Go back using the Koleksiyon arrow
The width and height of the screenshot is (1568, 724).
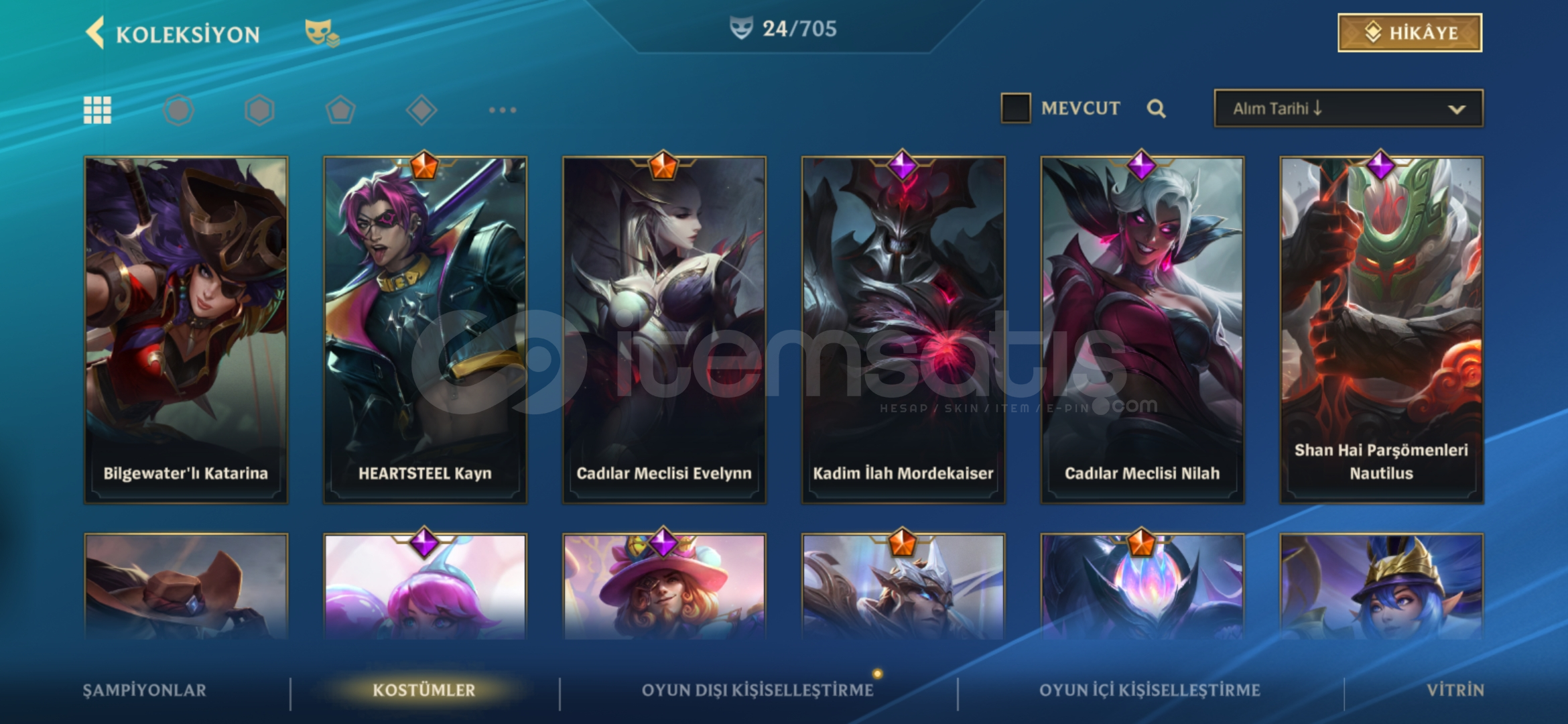click(x=96, y=33)
